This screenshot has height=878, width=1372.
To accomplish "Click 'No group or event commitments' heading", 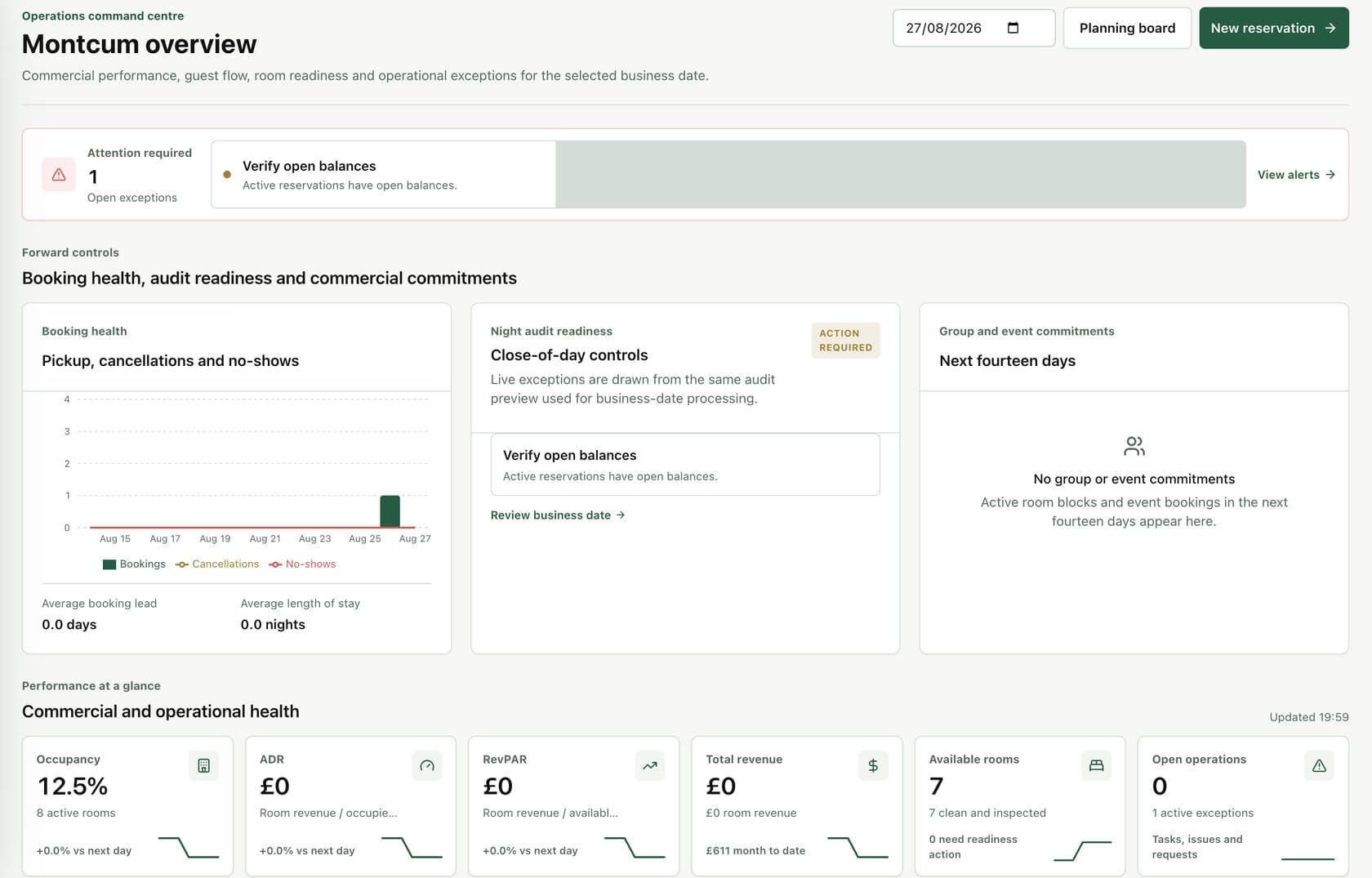I will click(x=1134, y=479).
